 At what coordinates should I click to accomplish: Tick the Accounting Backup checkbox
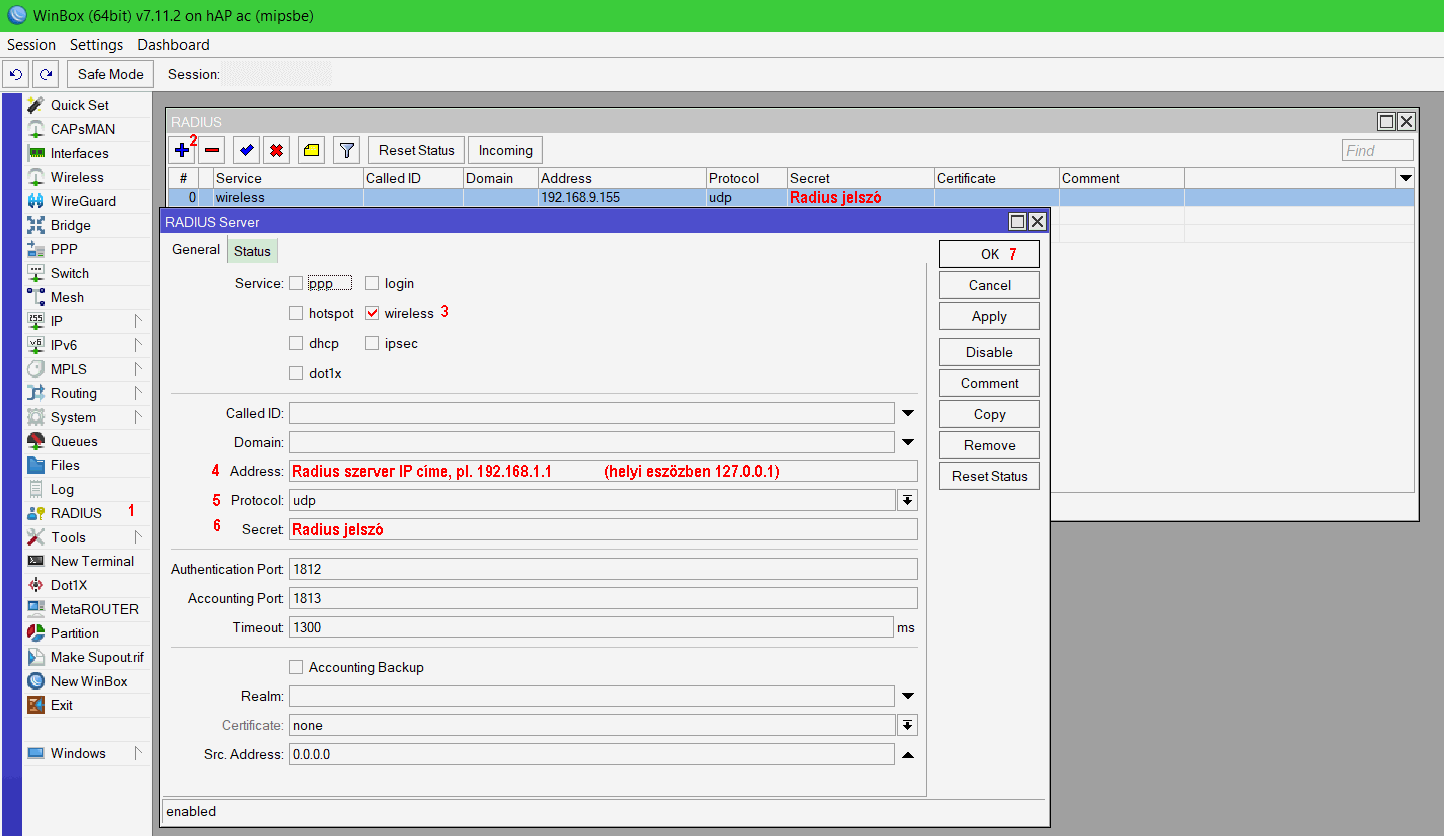coord(296,667)
